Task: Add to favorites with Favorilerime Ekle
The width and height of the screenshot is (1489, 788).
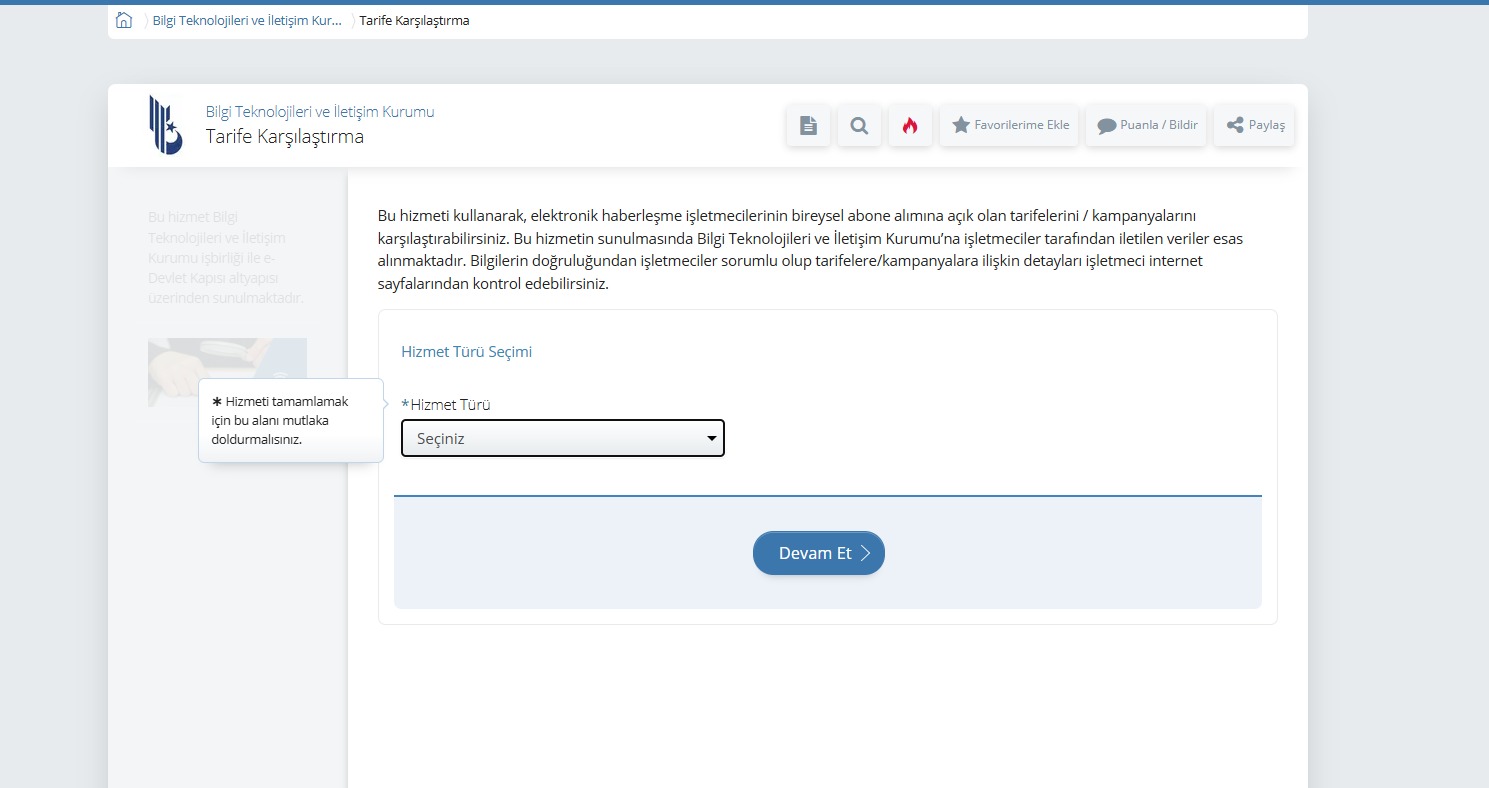Action: 1009,126
